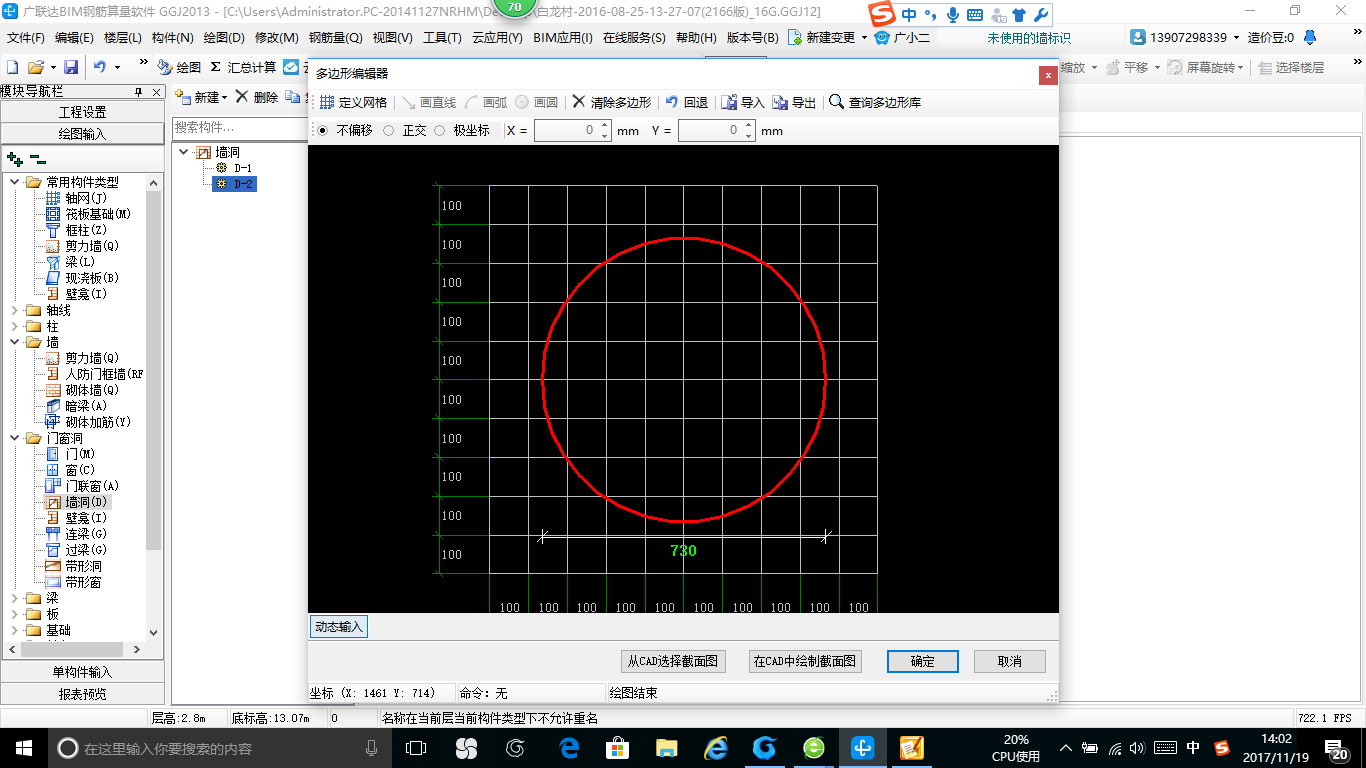Image resolution: width=1366 pixels, height=768 pixels.
Task: Click the expand-all plus icon in navigator
Action: tap(15, 159)
